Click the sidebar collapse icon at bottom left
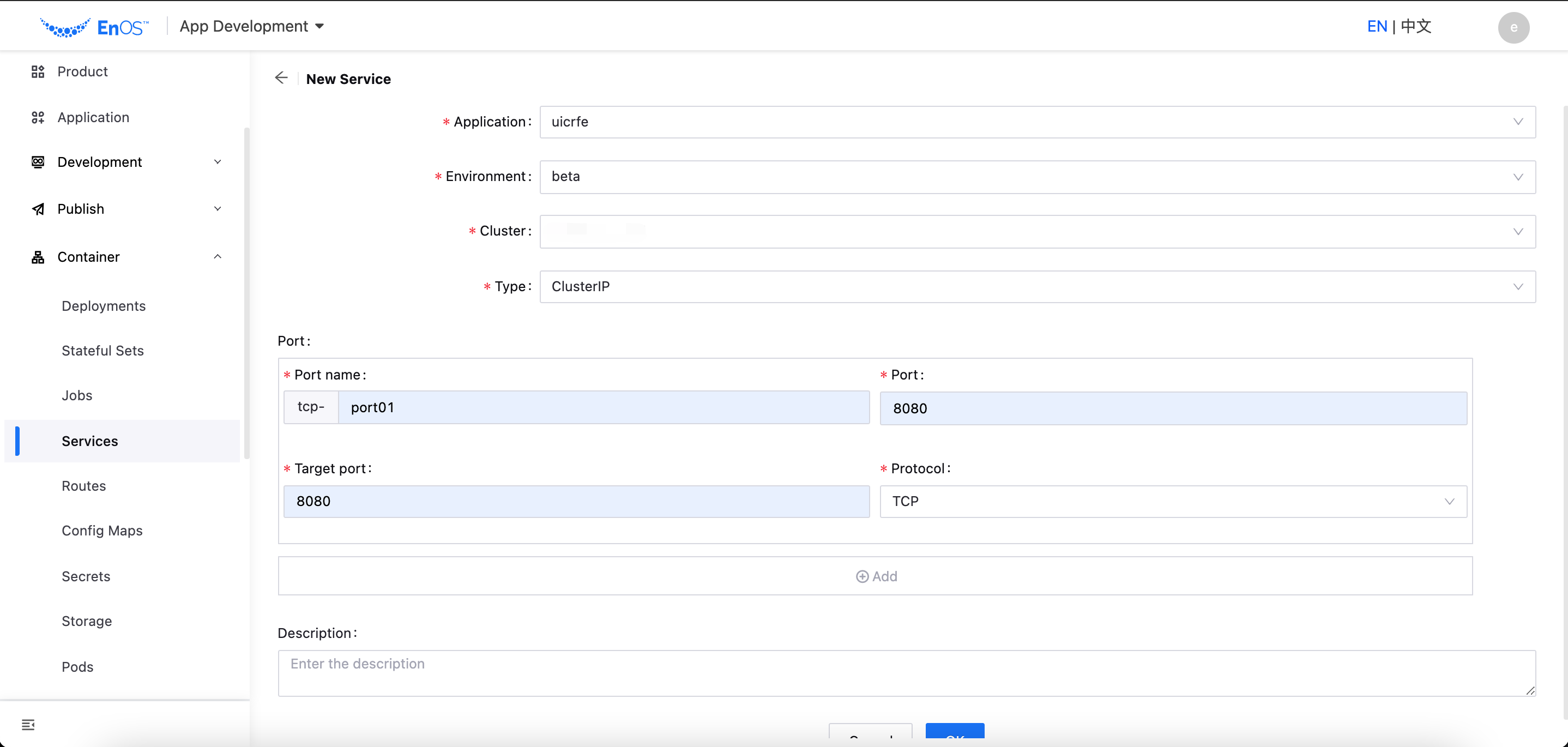 click(x=28, y=725)
